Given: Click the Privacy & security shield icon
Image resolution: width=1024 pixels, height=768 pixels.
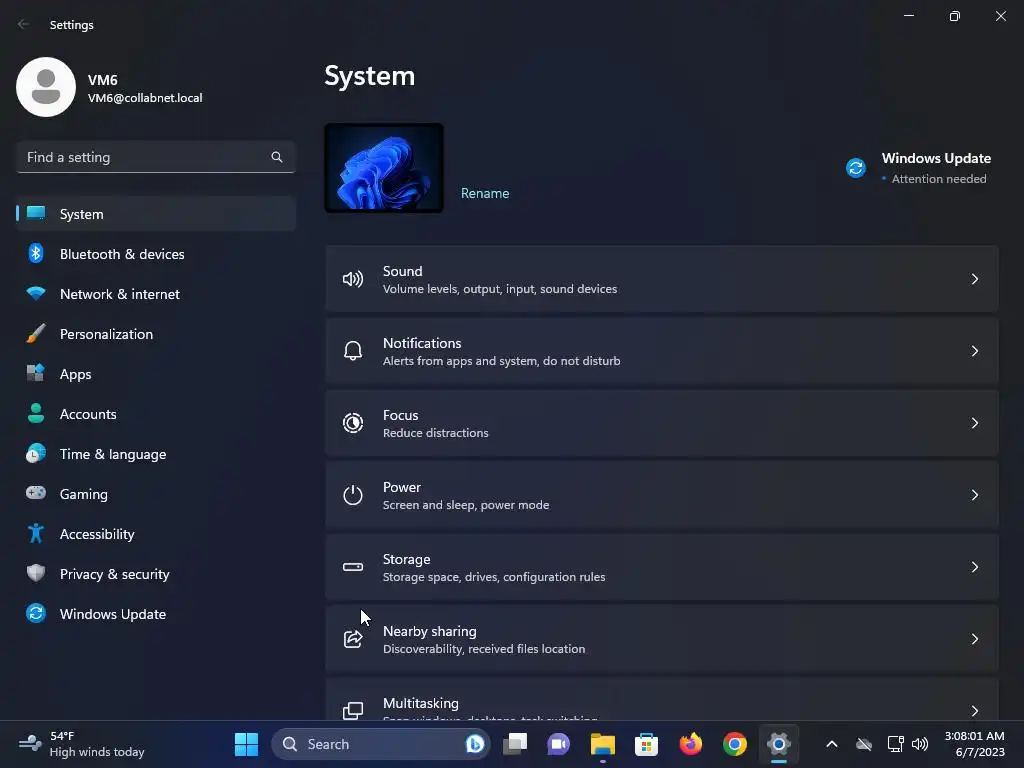Looking at the screenshot, I should pyautogui.click(x=36, y=573).
